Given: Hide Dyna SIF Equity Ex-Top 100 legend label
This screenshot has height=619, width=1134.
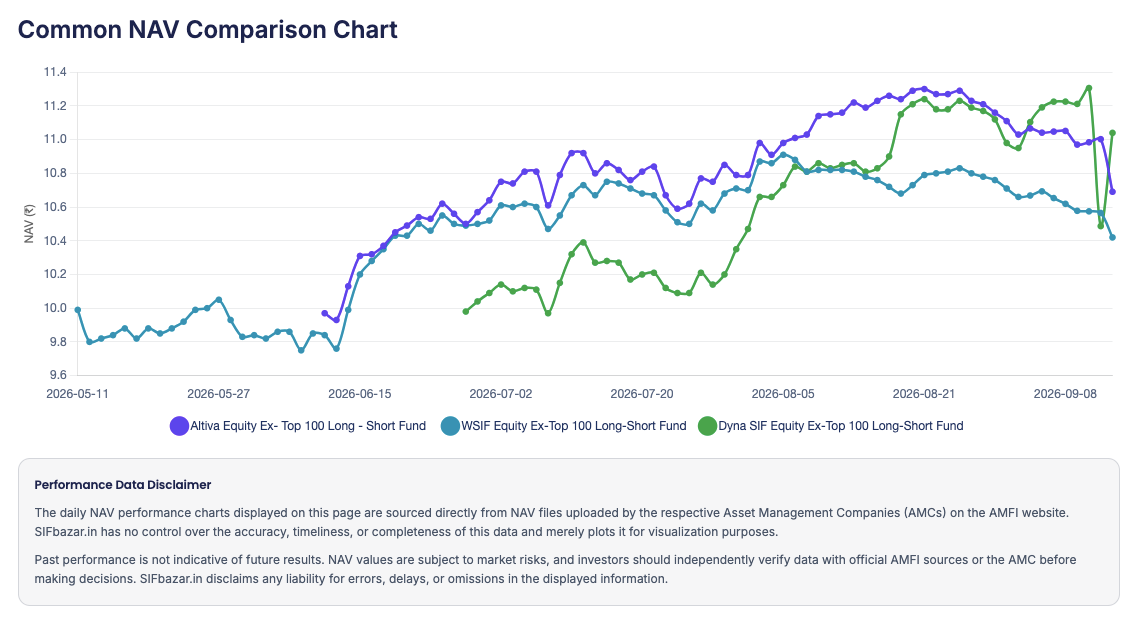Looking at the screenshot, I should point(841,426).
